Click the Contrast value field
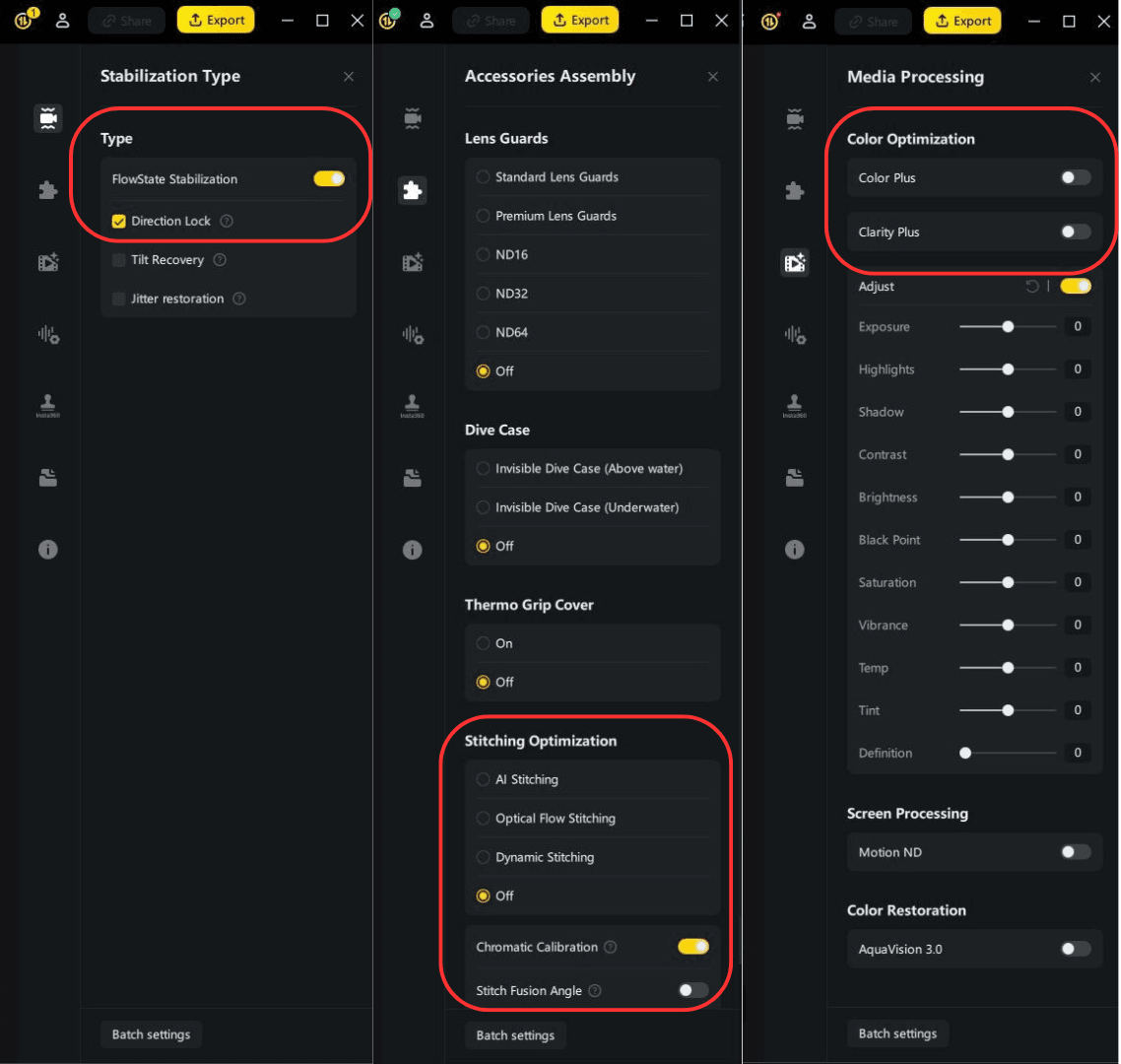Viewport: 1121px width, 1064px height. [1077, 454]
